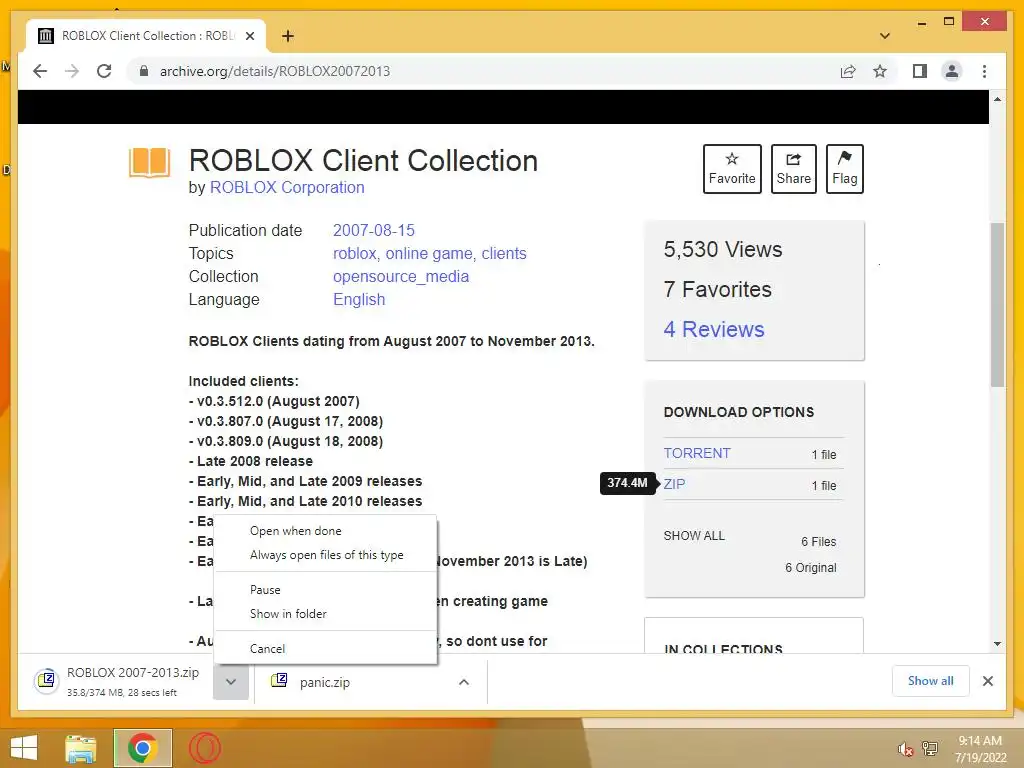Click the Share button on the item
The width and height of the screenshot is (1024, 768).
coord(793,168)
